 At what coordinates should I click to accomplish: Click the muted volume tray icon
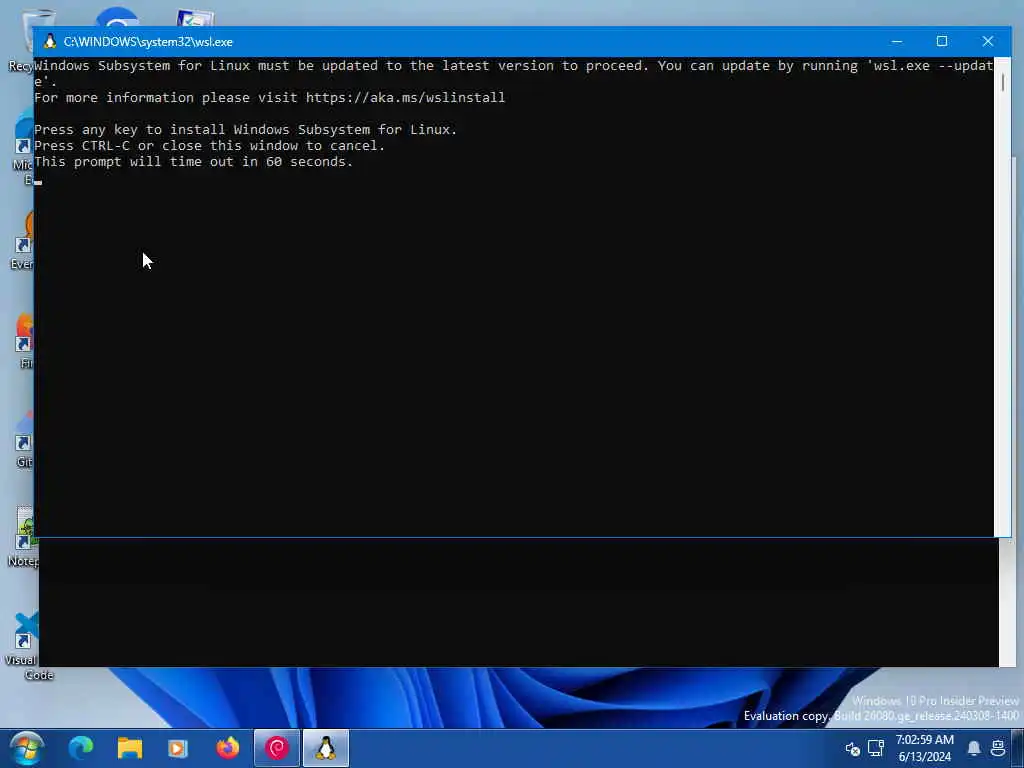click(852, 748)
